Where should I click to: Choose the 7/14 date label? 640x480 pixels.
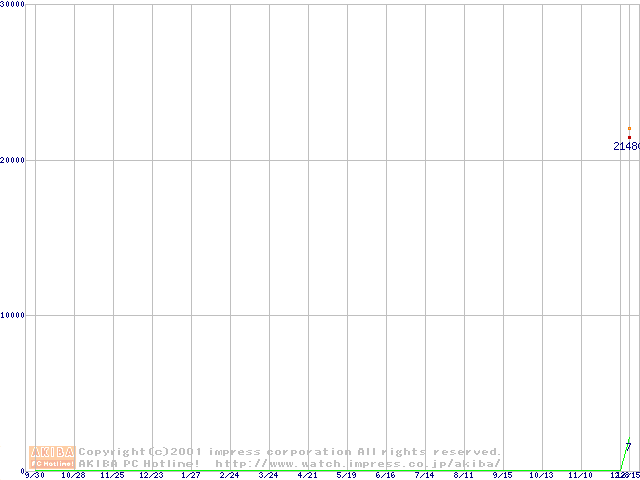pyautogui.click(x=424, y=475)
